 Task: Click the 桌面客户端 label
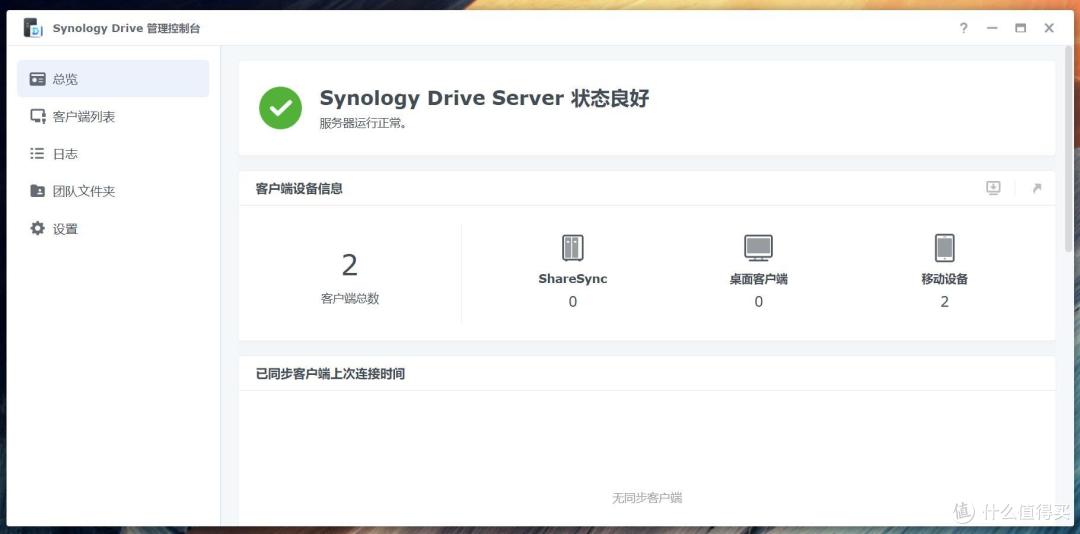(758, 279)
